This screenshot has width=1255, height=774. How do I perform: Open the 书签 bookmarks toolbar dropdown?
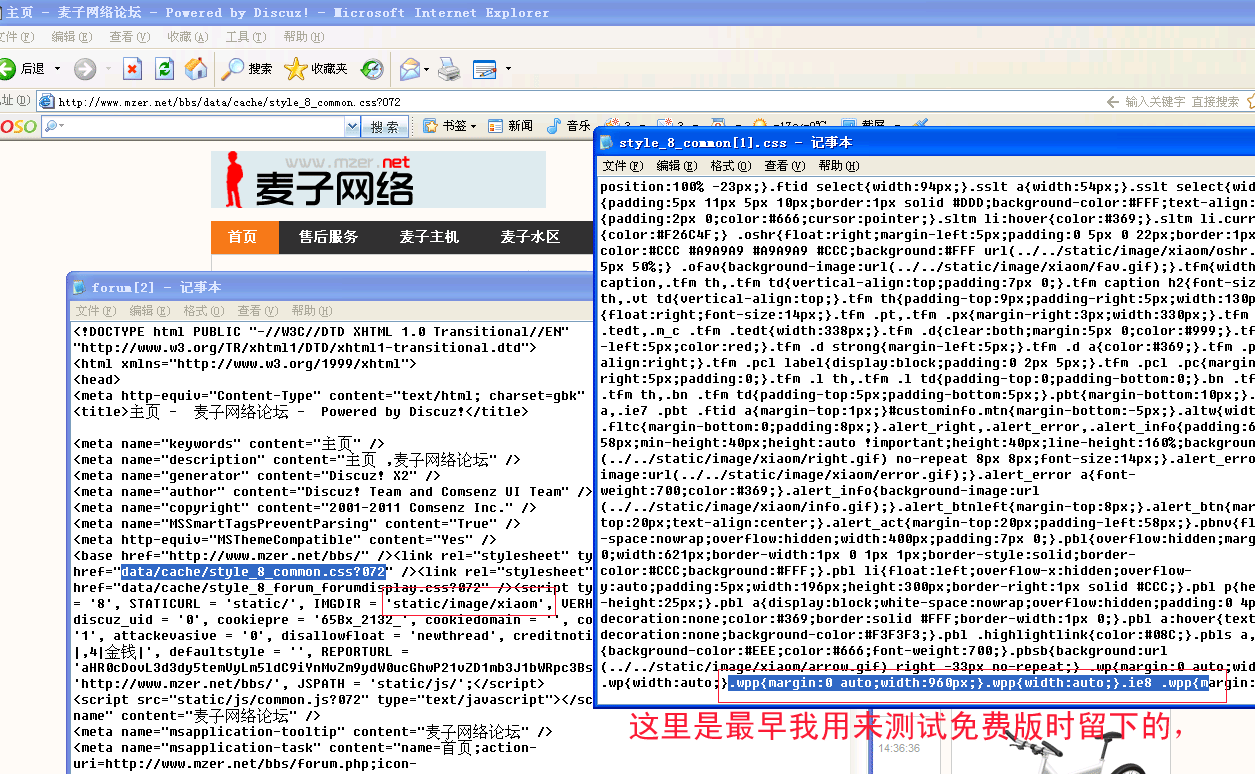tap(450, 126)
